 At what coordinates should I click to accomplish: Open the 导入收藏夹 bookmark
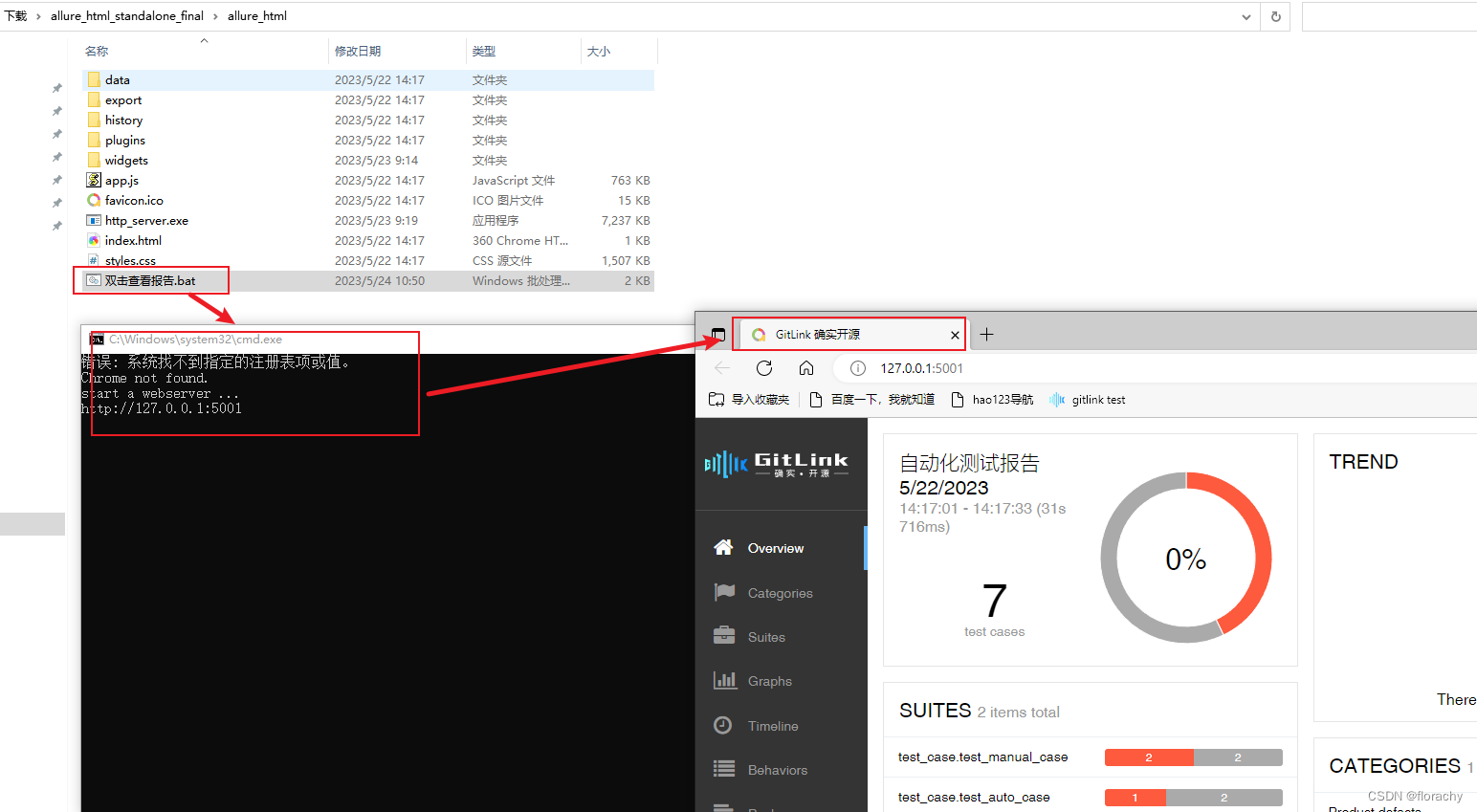pos(749,400)
